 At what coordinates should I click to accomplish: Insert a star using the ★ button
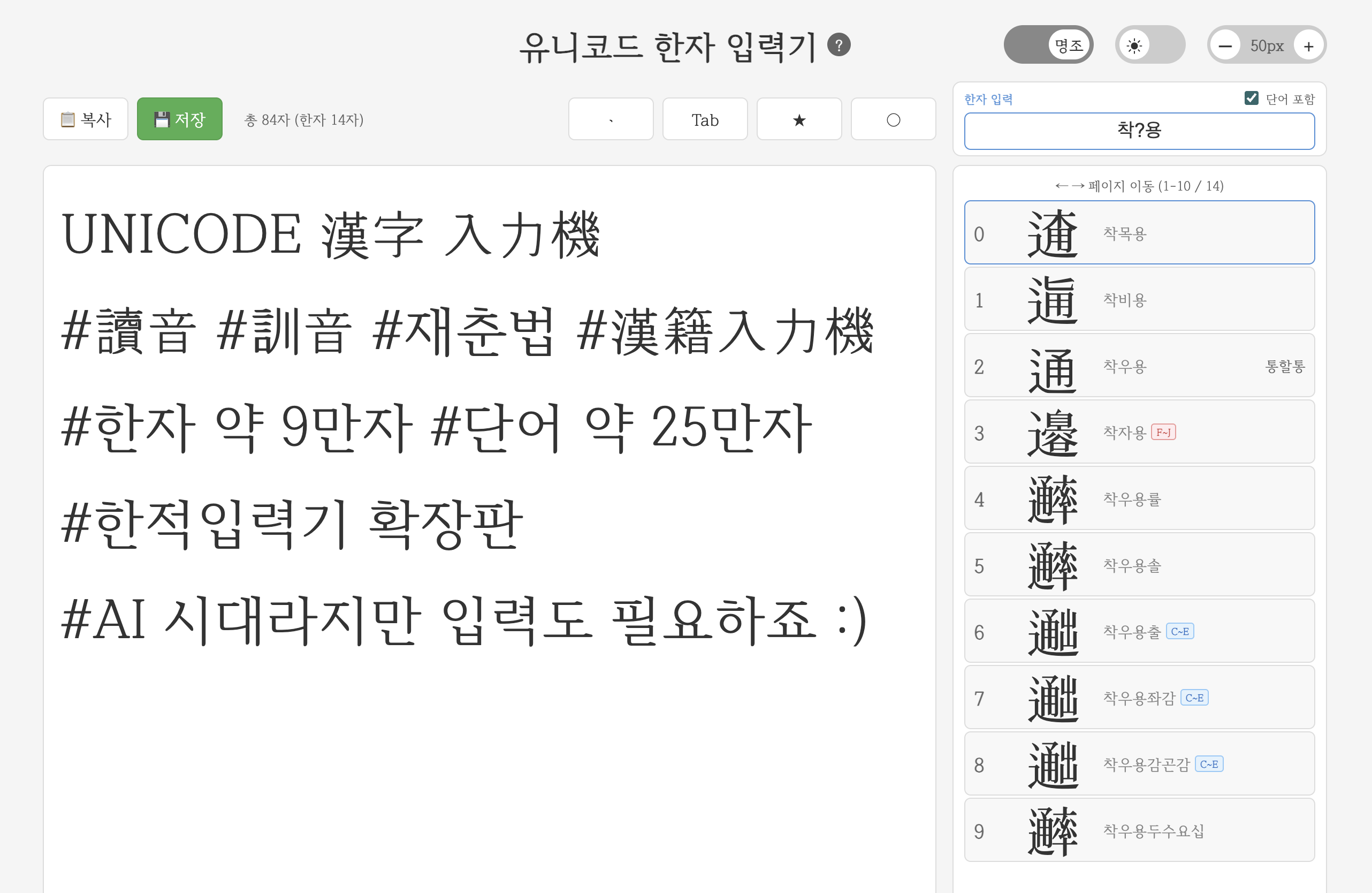(799, 119)
